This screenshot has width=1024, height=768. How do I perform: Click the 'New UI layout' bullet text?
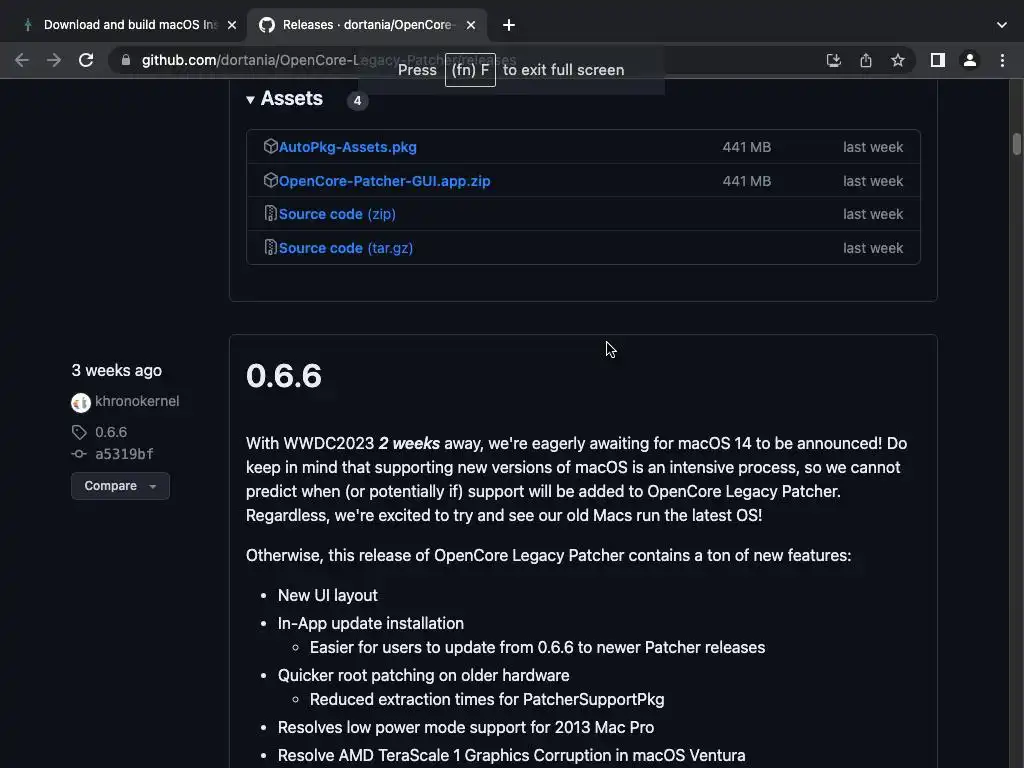pos(327,596)
